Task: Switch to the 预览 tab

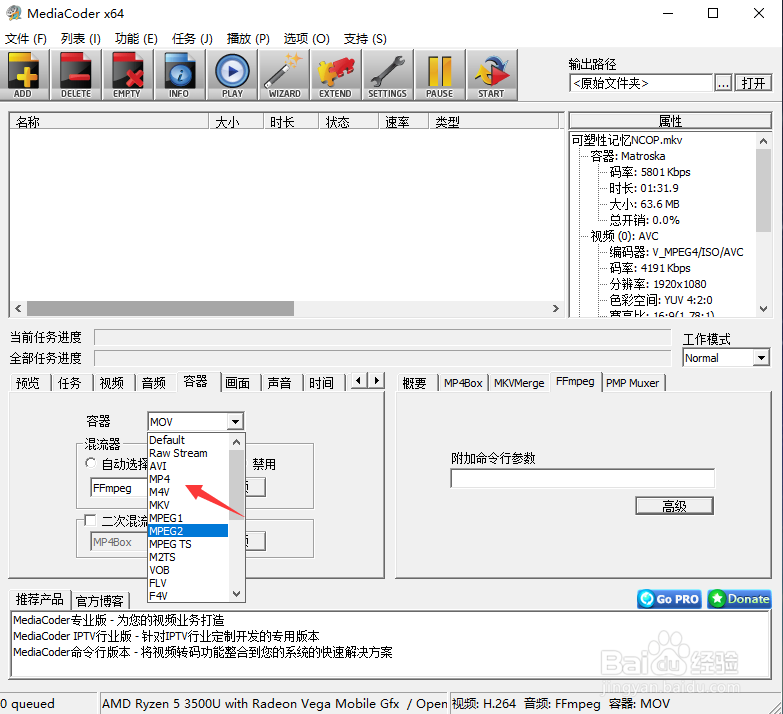Action: click(27, 383)
